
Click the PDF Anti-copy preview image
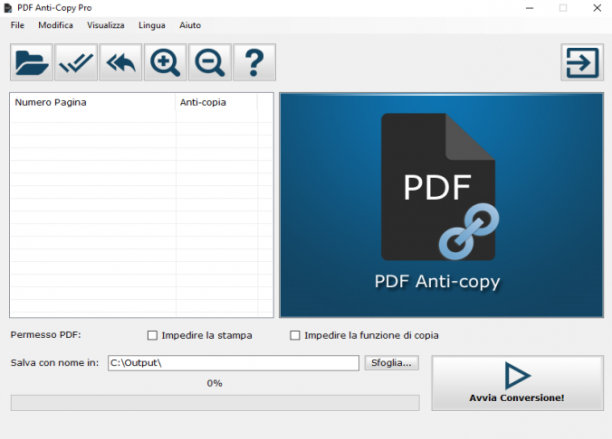[x=441, y=205]
